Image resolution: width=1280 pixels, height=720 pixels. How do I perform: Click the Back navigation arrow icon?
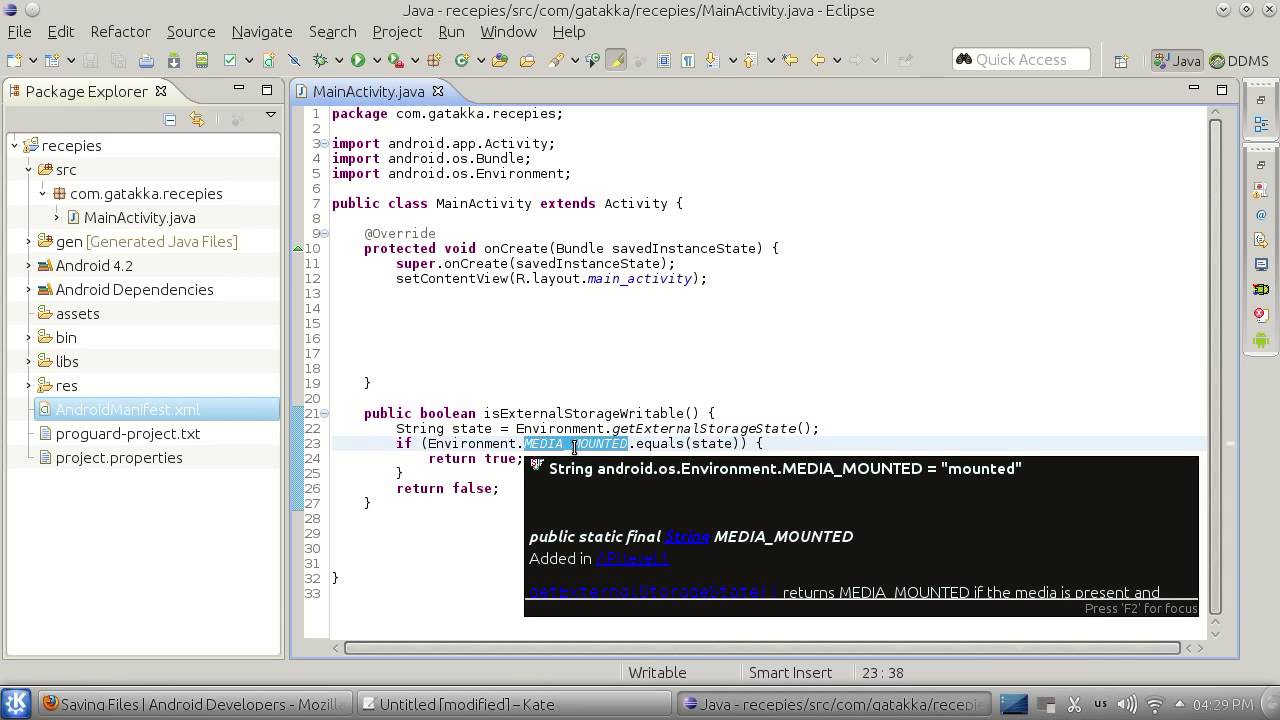817,60
